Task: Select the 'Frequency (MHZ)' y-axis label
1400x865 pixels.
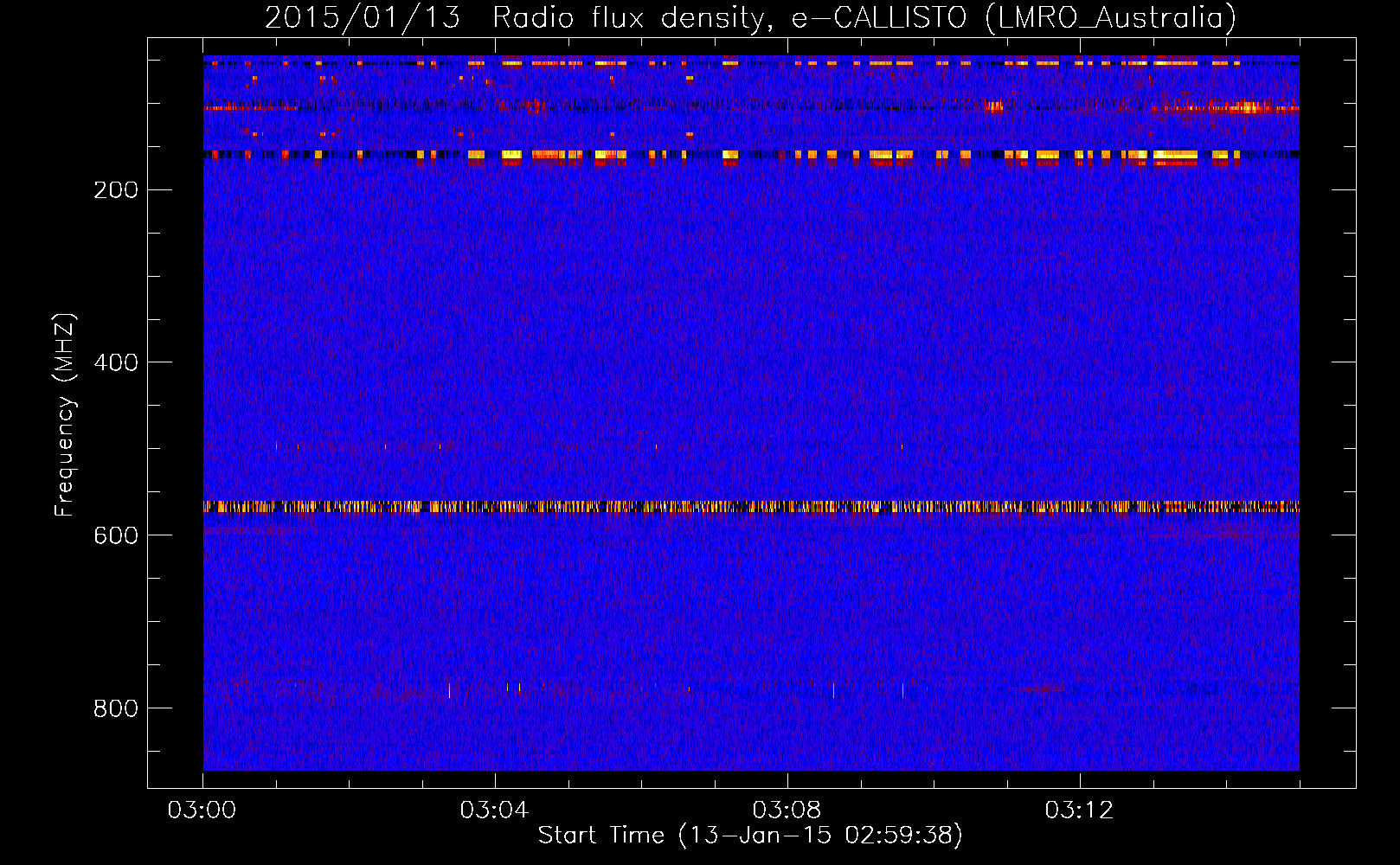Action: (x=65, y=414)
